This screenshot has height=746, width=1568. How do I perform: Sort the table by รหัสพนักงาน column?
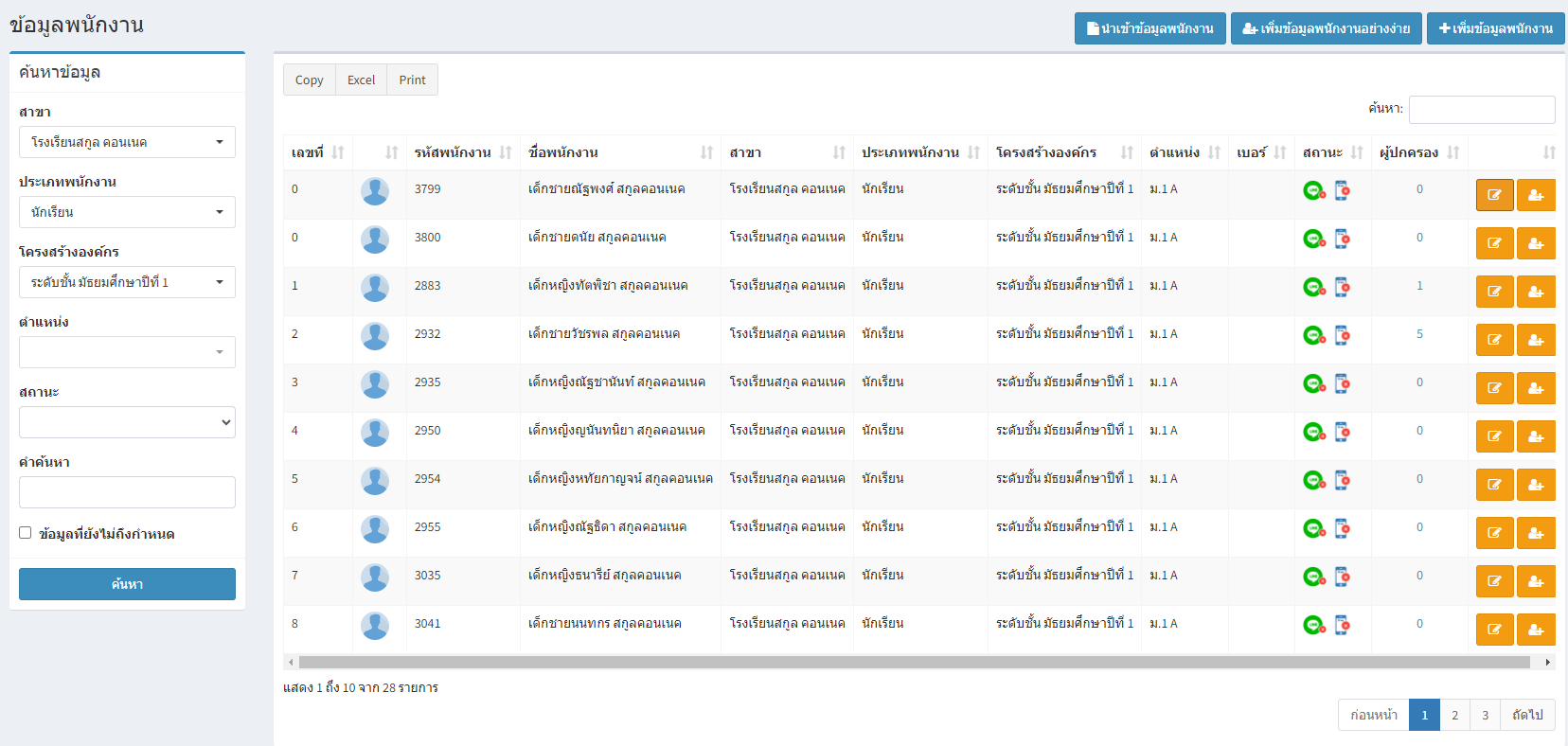coord(463,152)
